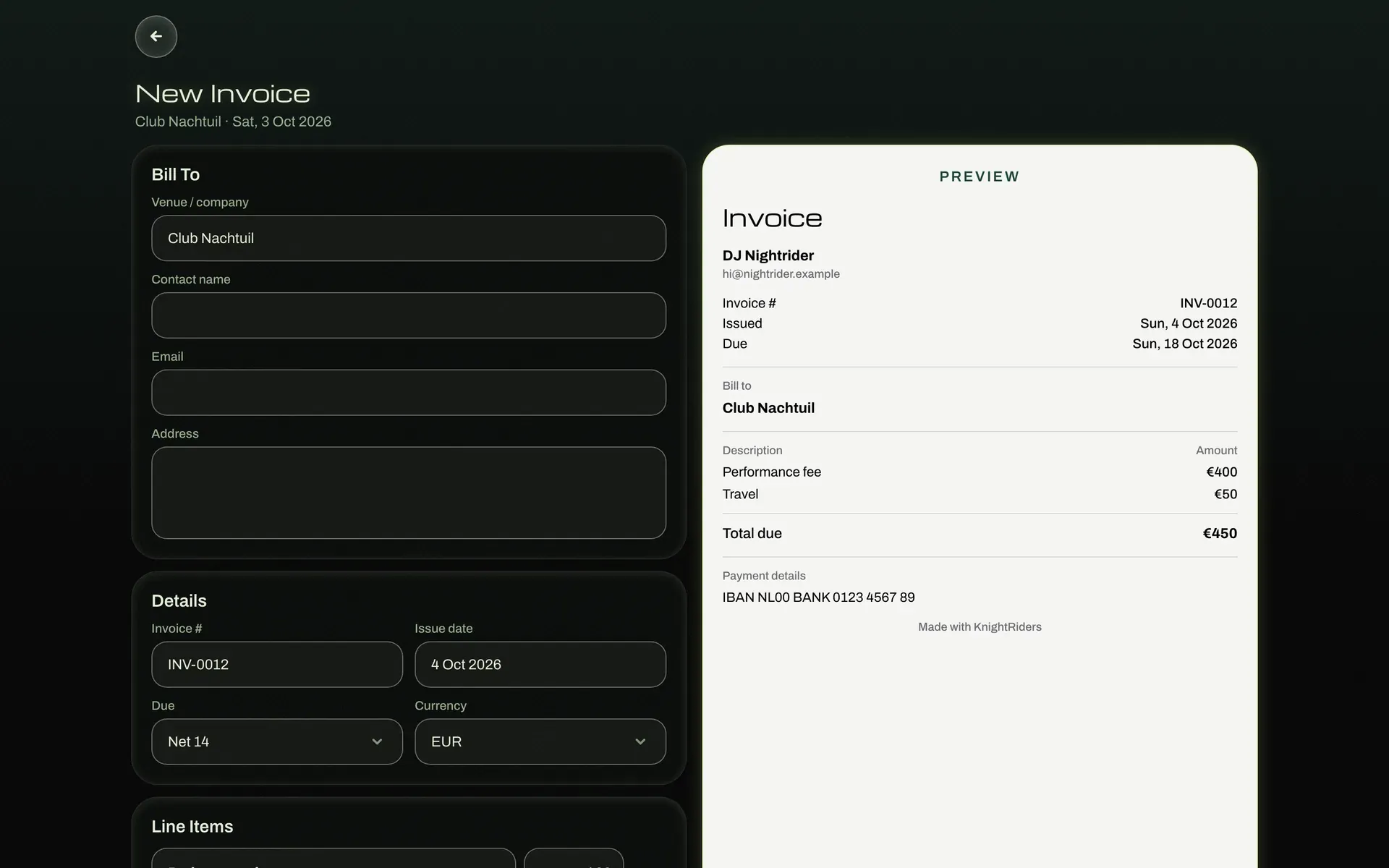Click the Invoice heading in preview
Screen dimensions: 1389x868
[x=773, y=218]
